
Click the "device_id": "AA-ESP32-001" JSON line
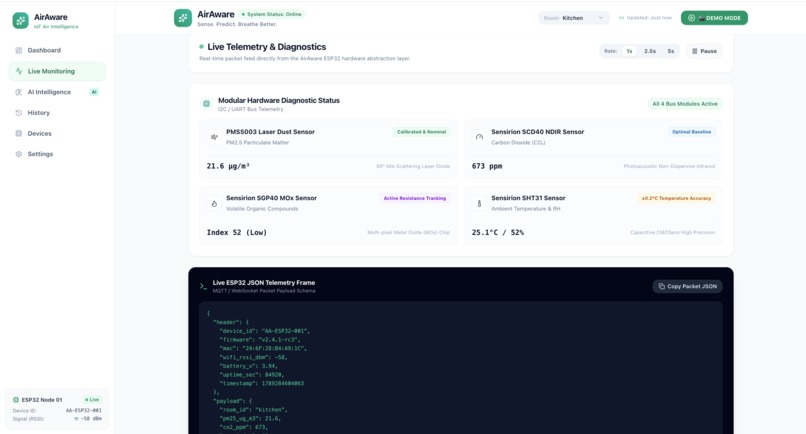click(x=265, y=331)
